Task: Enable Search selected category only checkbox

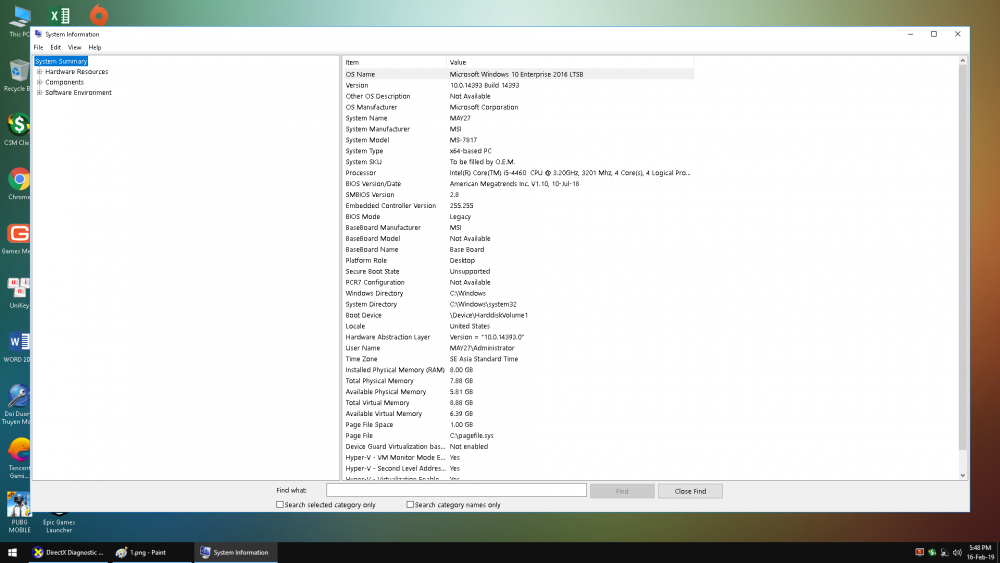Action: pyautogui.click(x=280, y=505)
